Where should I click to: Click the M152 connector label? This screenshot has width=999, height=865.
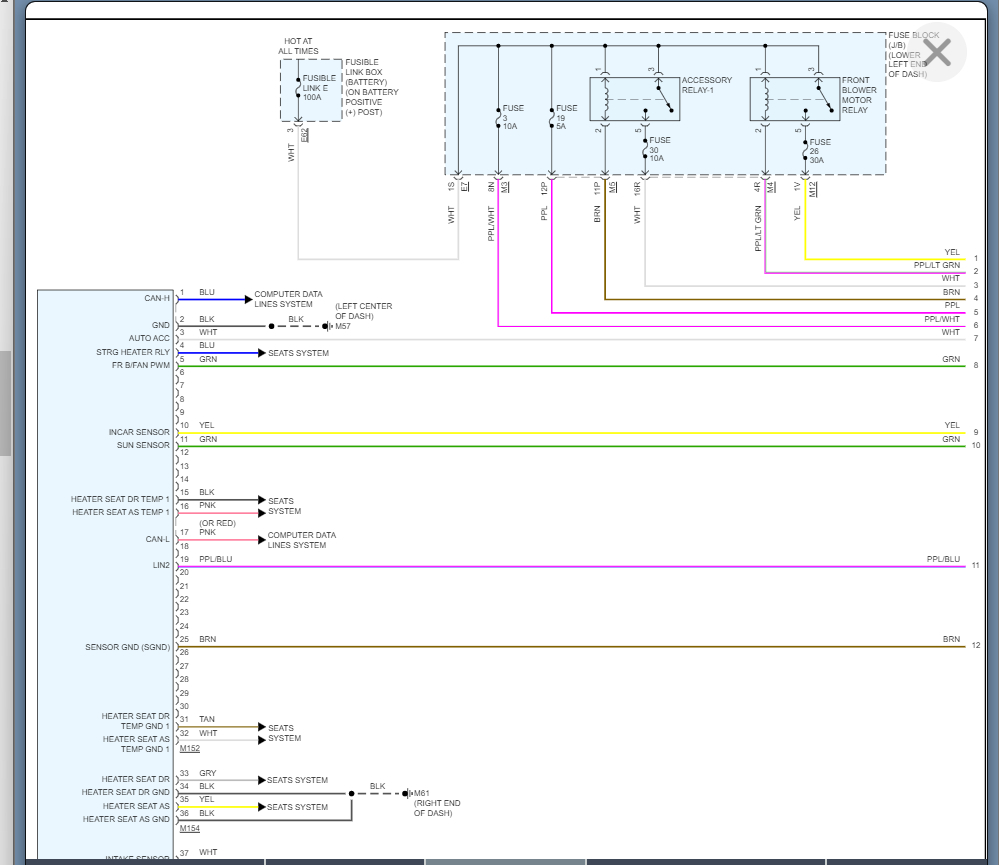pyautogui.click(x=189, y=748)
